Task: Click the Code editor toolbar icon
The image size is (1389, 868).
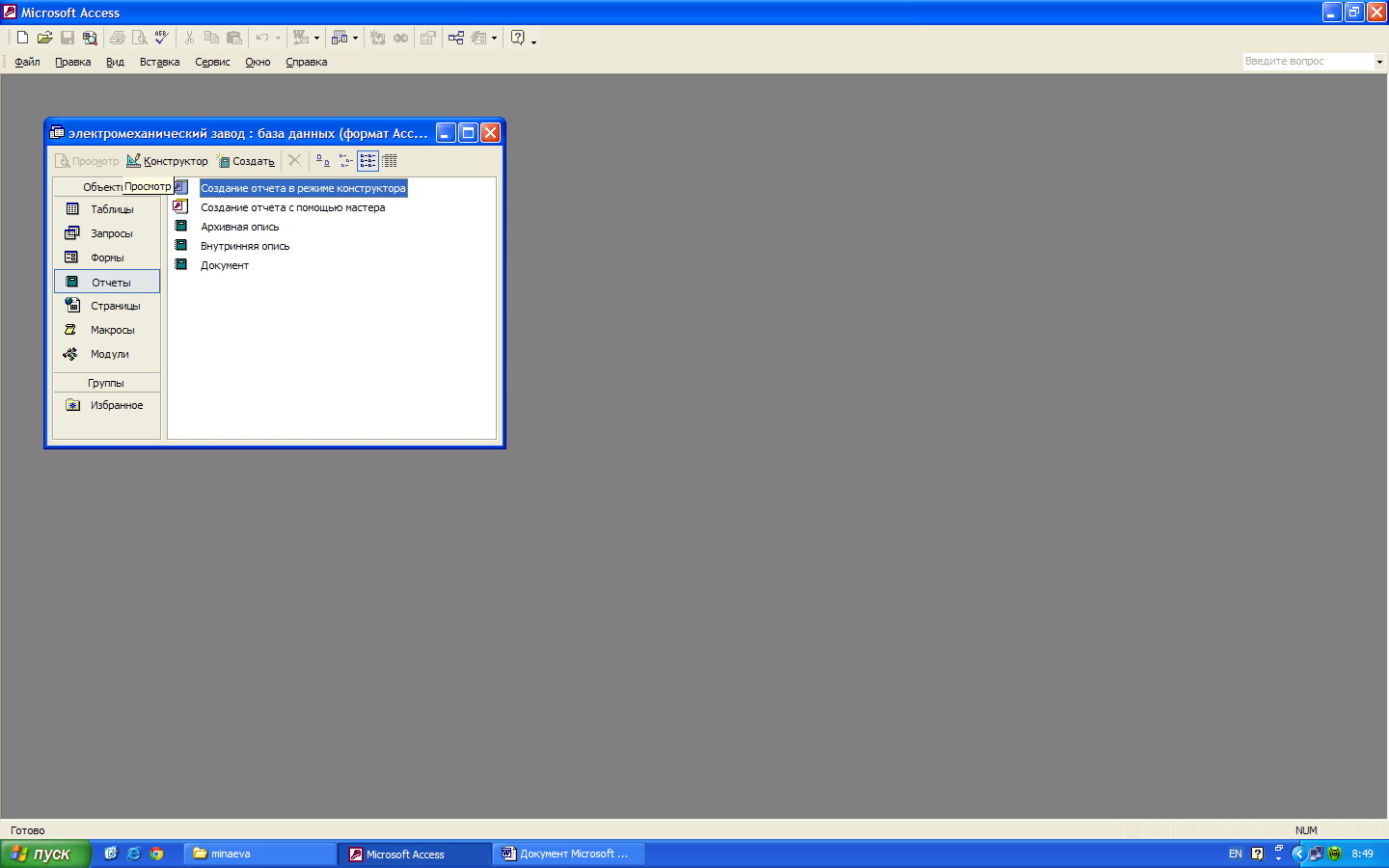Action: point(378,38)
